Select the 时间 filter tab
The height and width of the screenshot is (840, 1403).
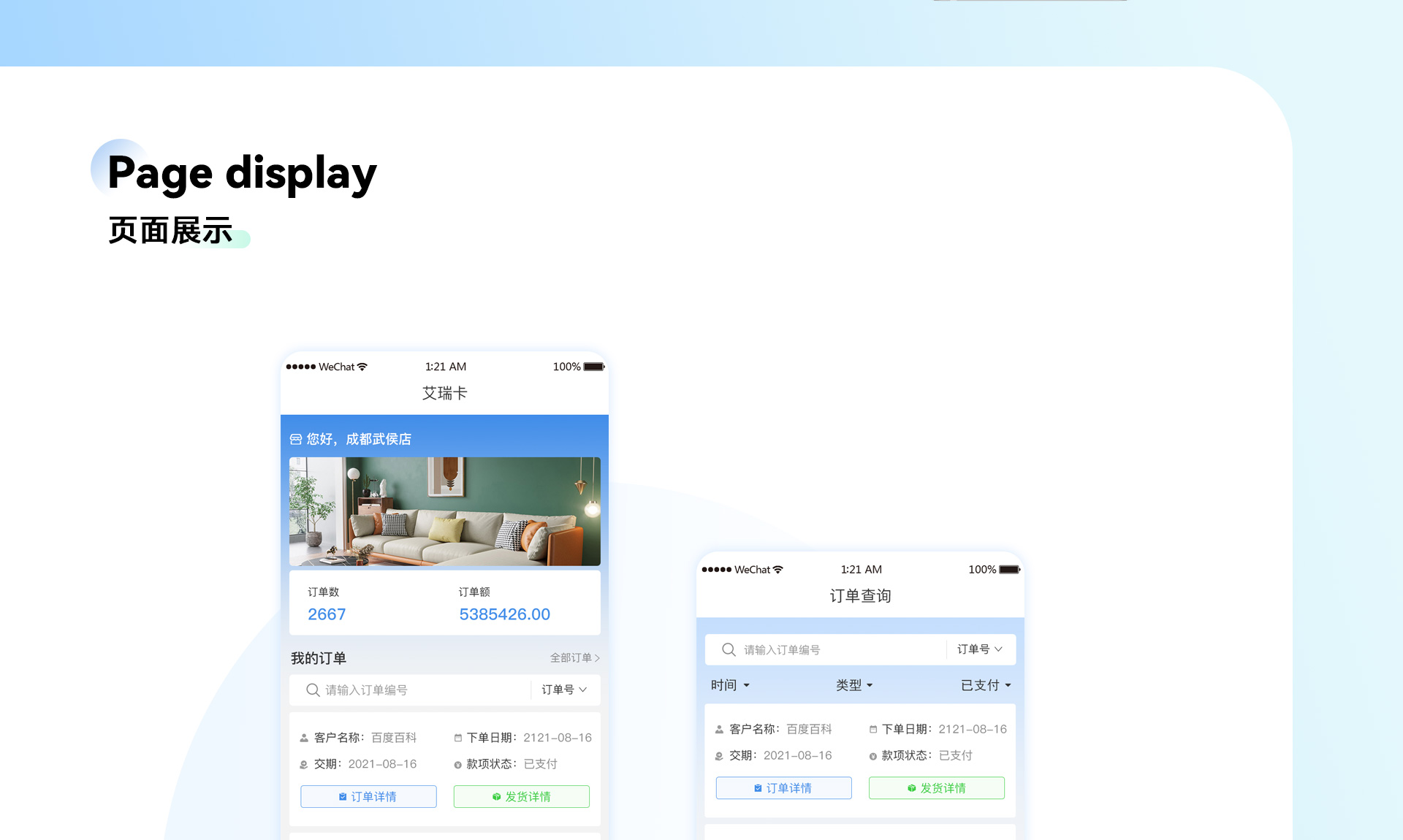[729, 684]
